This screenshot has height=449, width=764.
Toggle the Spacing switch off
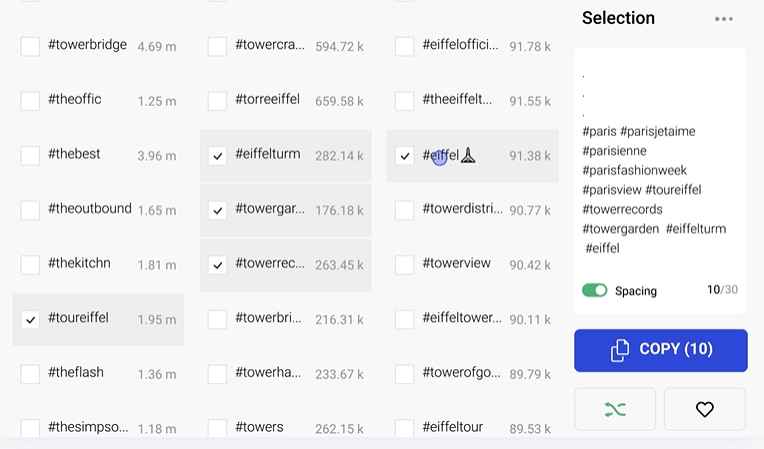(595, 290)
